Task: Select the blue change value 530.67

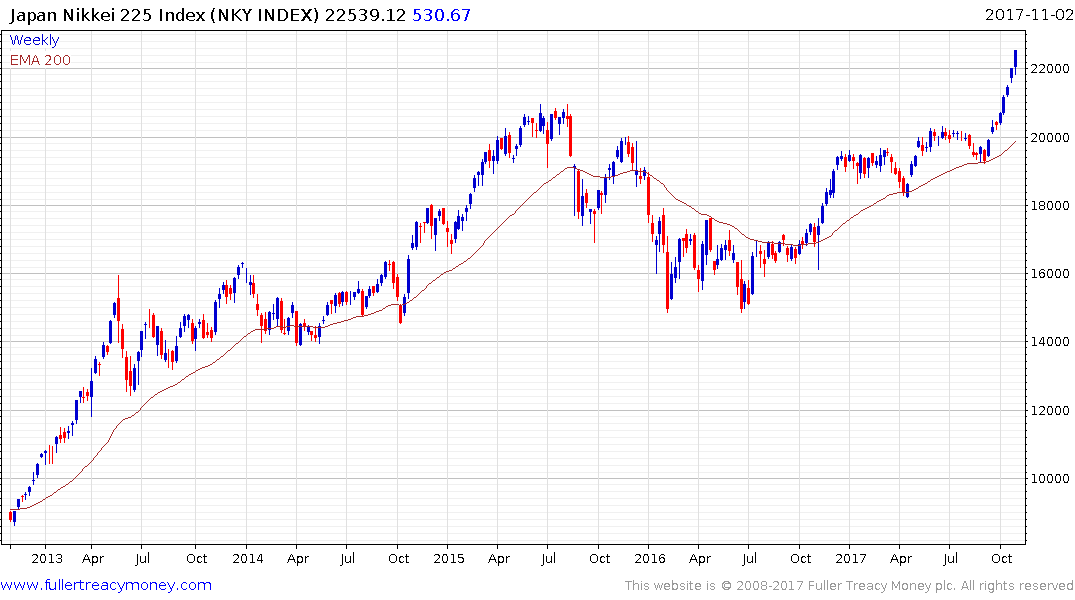Action: (442, 15)
